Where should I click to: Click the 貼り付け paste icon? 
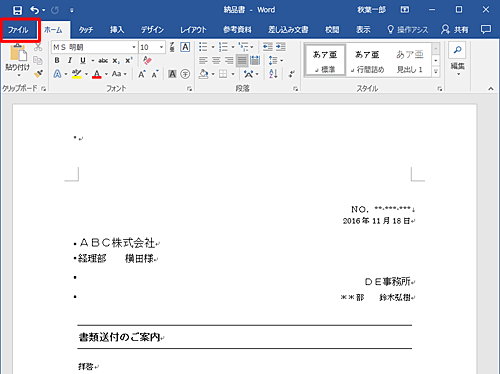[18, 53]
